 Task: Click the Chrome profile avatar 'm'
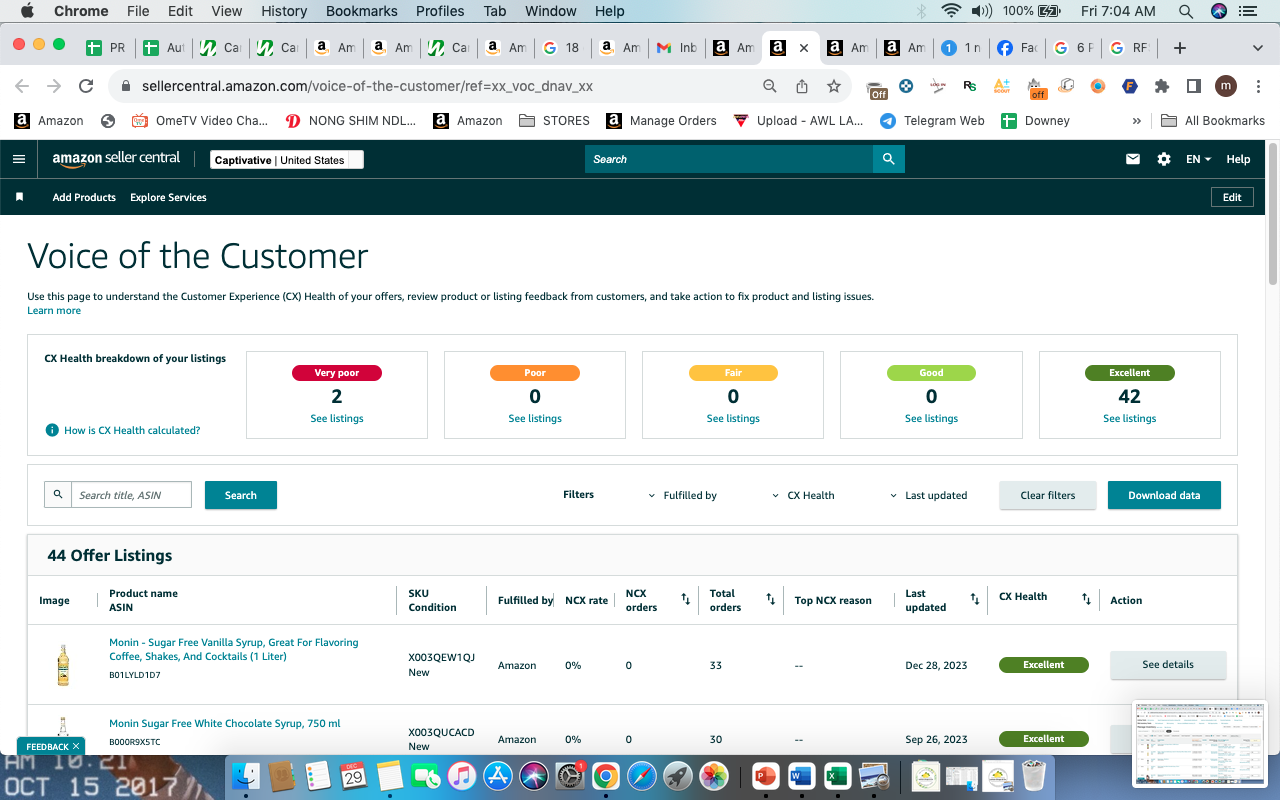[1226, 86]
